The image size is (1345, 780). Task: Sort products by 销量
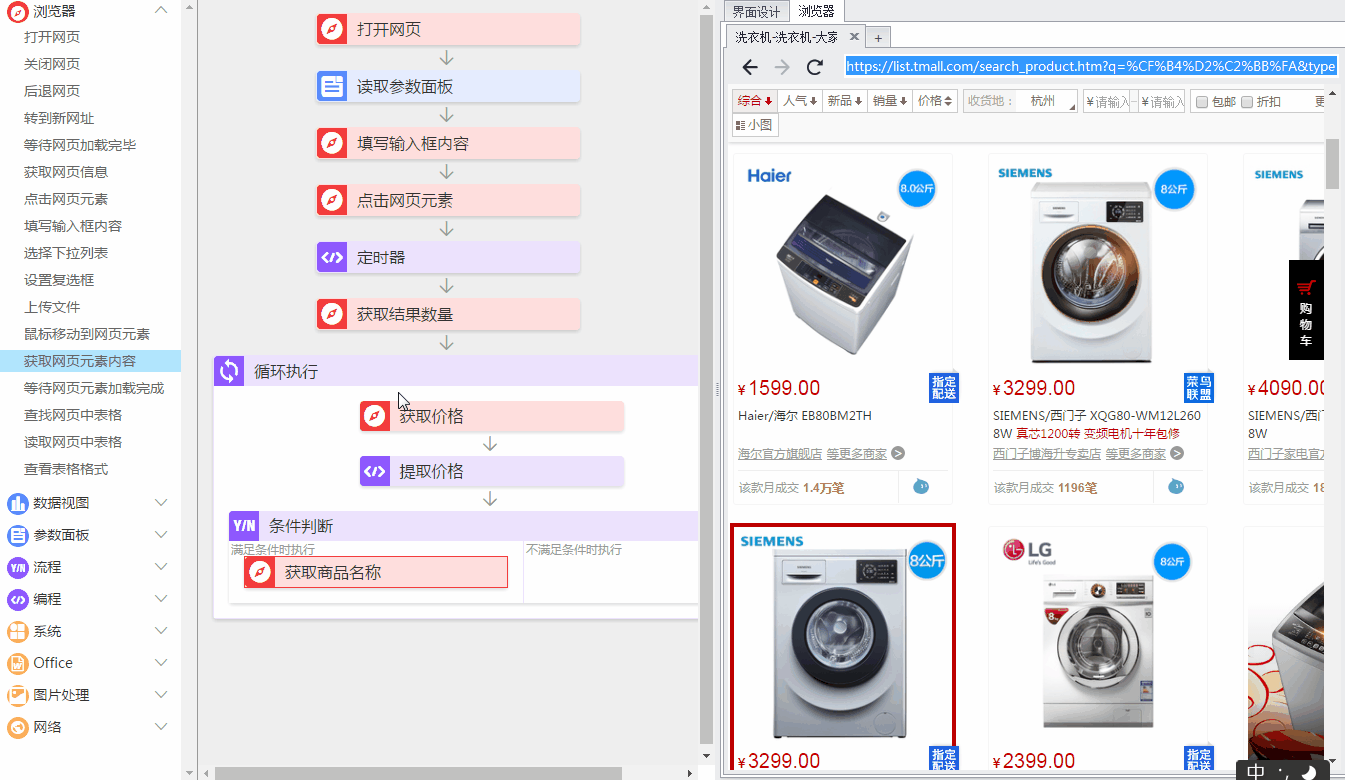point(890,101)
